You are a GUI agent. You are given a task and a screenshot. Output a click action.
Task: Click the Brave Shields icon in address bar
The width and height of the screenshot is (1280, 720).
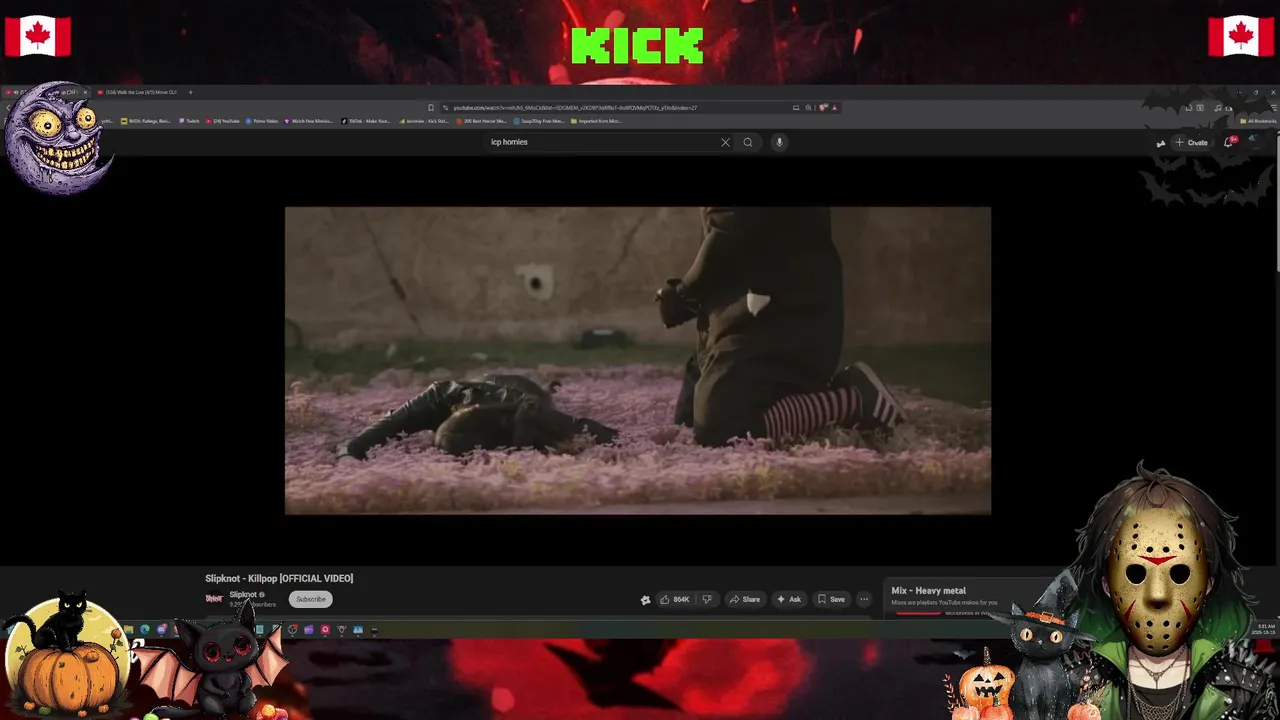point(822,107)
